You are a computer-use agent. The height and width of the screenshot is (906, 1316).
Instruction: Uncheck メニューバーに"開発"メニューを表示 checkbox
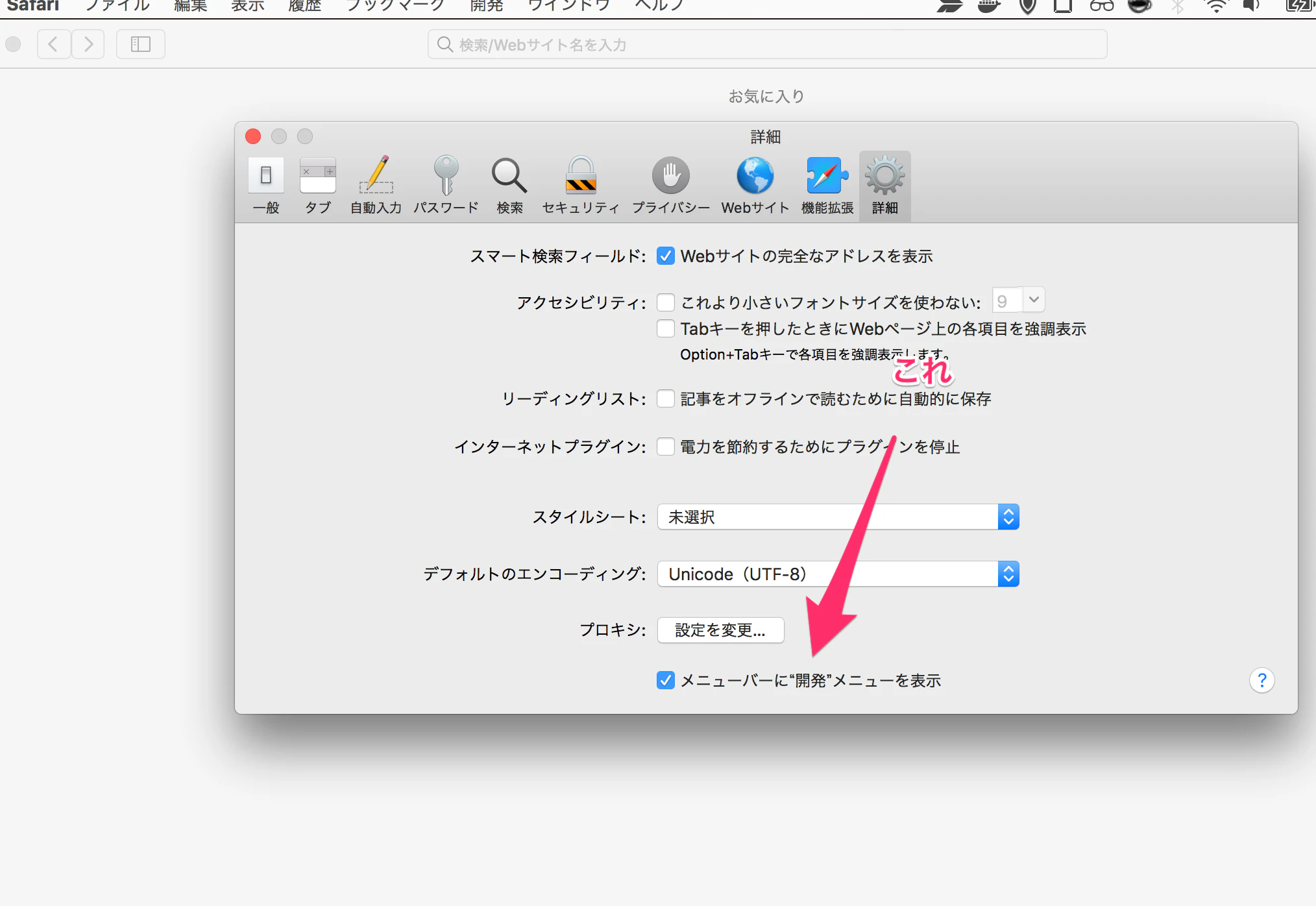point(666,680)
